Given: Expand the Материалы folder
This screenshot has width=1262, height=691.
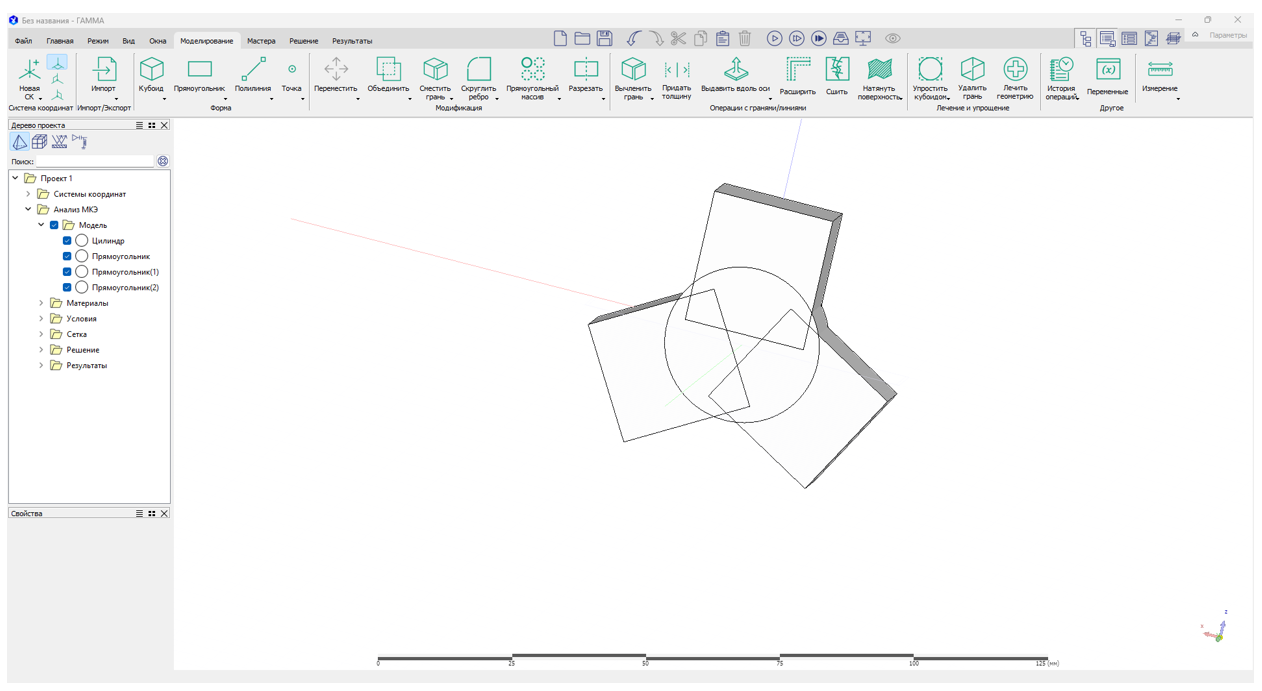Looking at the screenshot, I should pyautogui.click(x=41, y=303).
